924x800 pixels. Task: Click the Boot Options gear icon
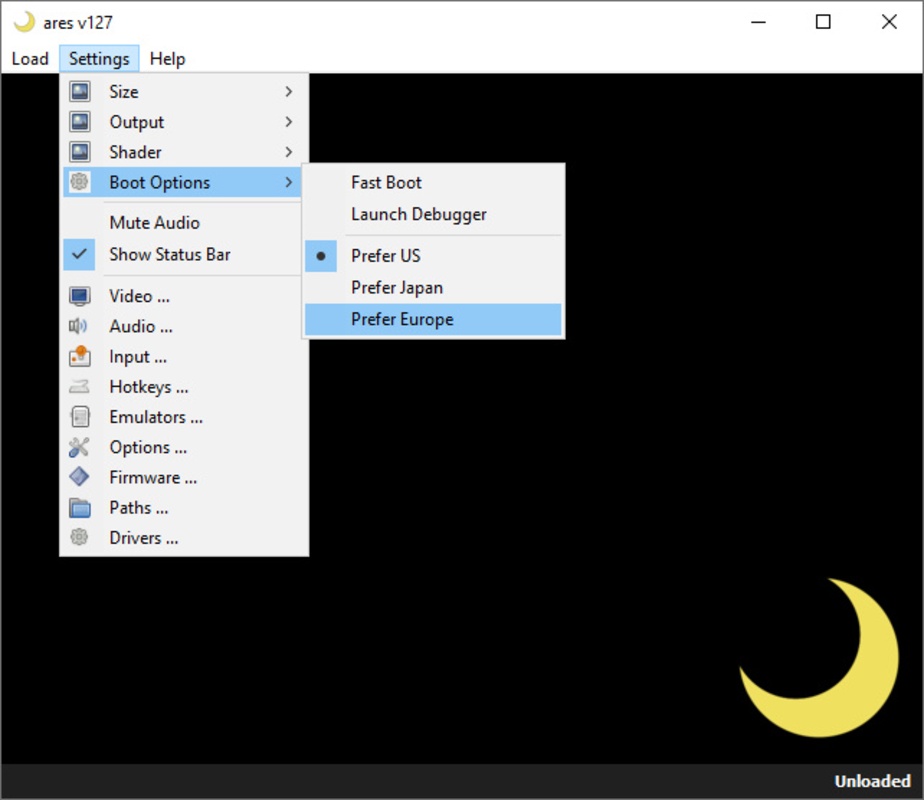[x=80, y=182]
